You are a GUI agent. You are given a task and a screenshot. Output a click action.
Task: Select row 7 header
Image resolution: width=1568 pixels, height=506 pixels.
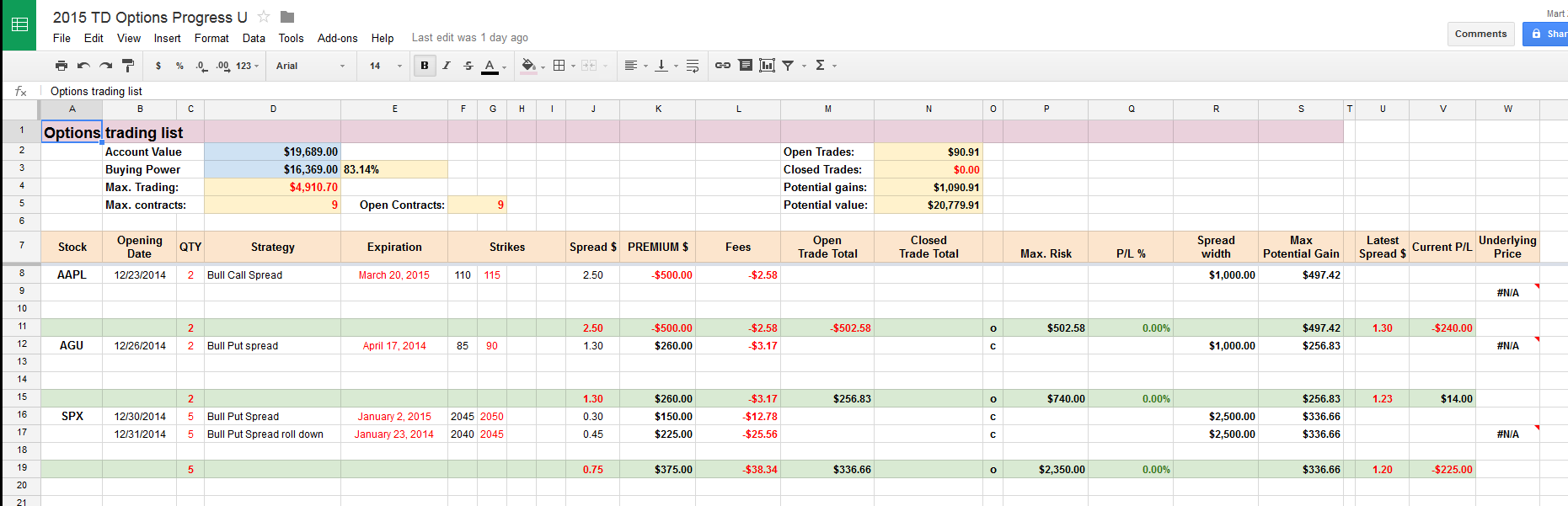coord(21,246)
